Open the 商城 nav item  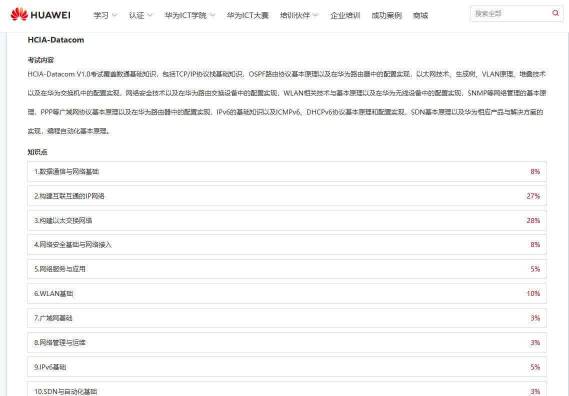pyautogui.click(x=420, y=15)
